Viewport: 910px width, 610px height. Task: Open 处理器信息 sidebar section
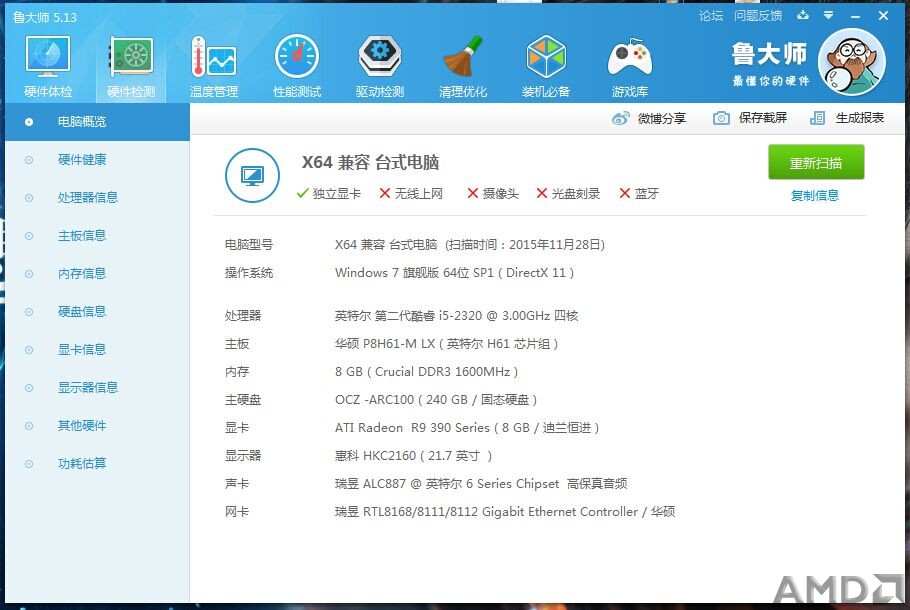[x=97, y=198]
